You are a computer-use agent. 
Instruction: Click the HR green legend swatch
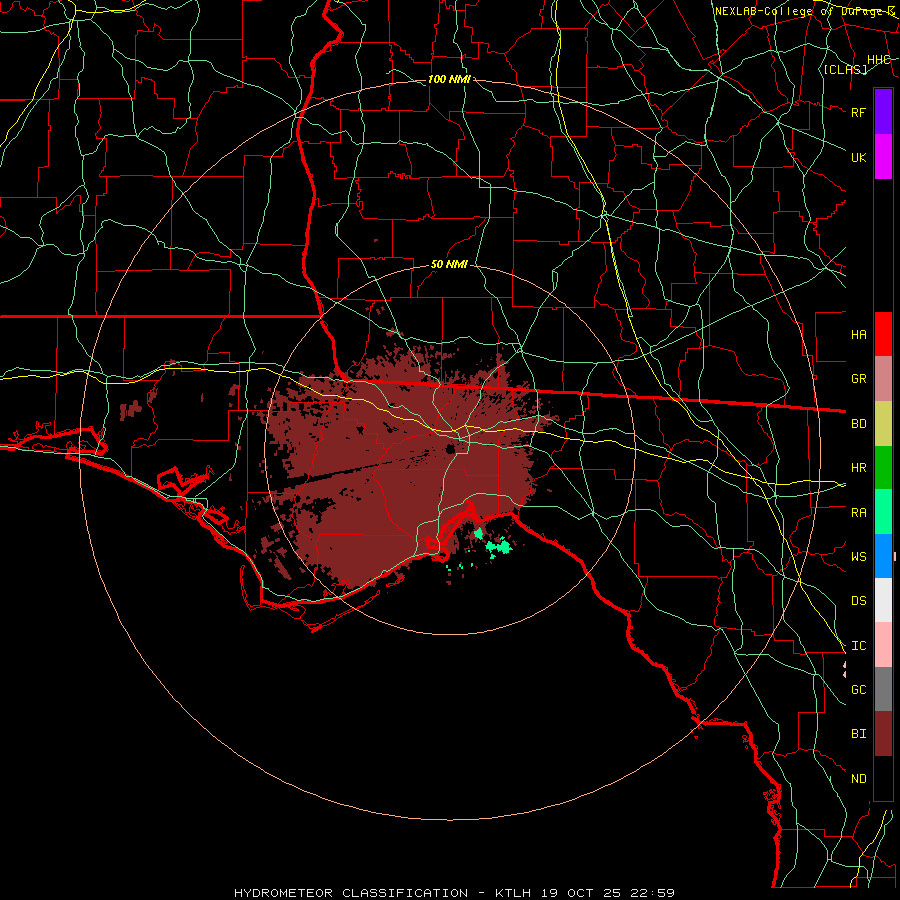[883, 468]
